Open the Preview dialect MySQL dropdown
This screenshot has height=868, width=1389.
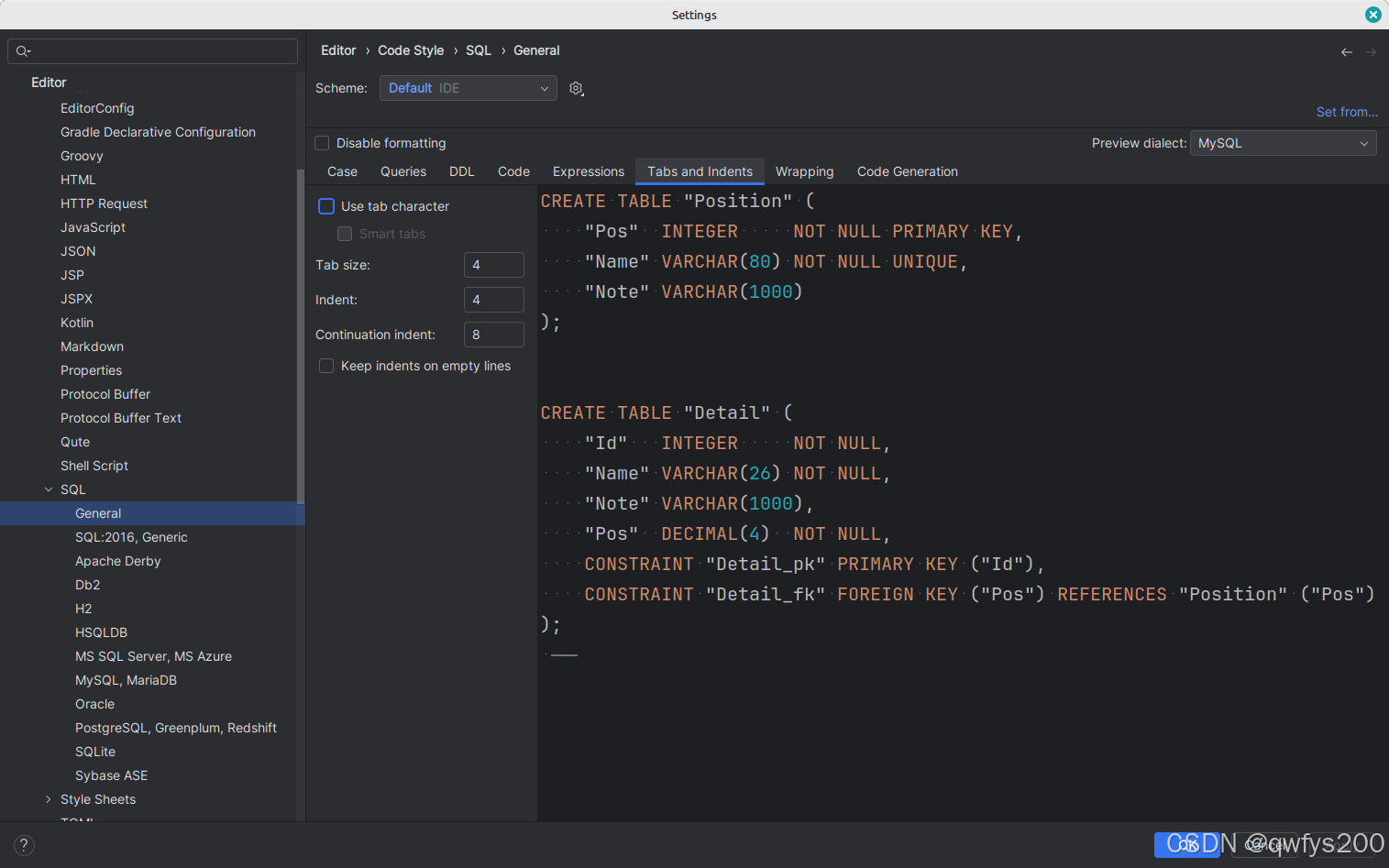[1283, 143]
